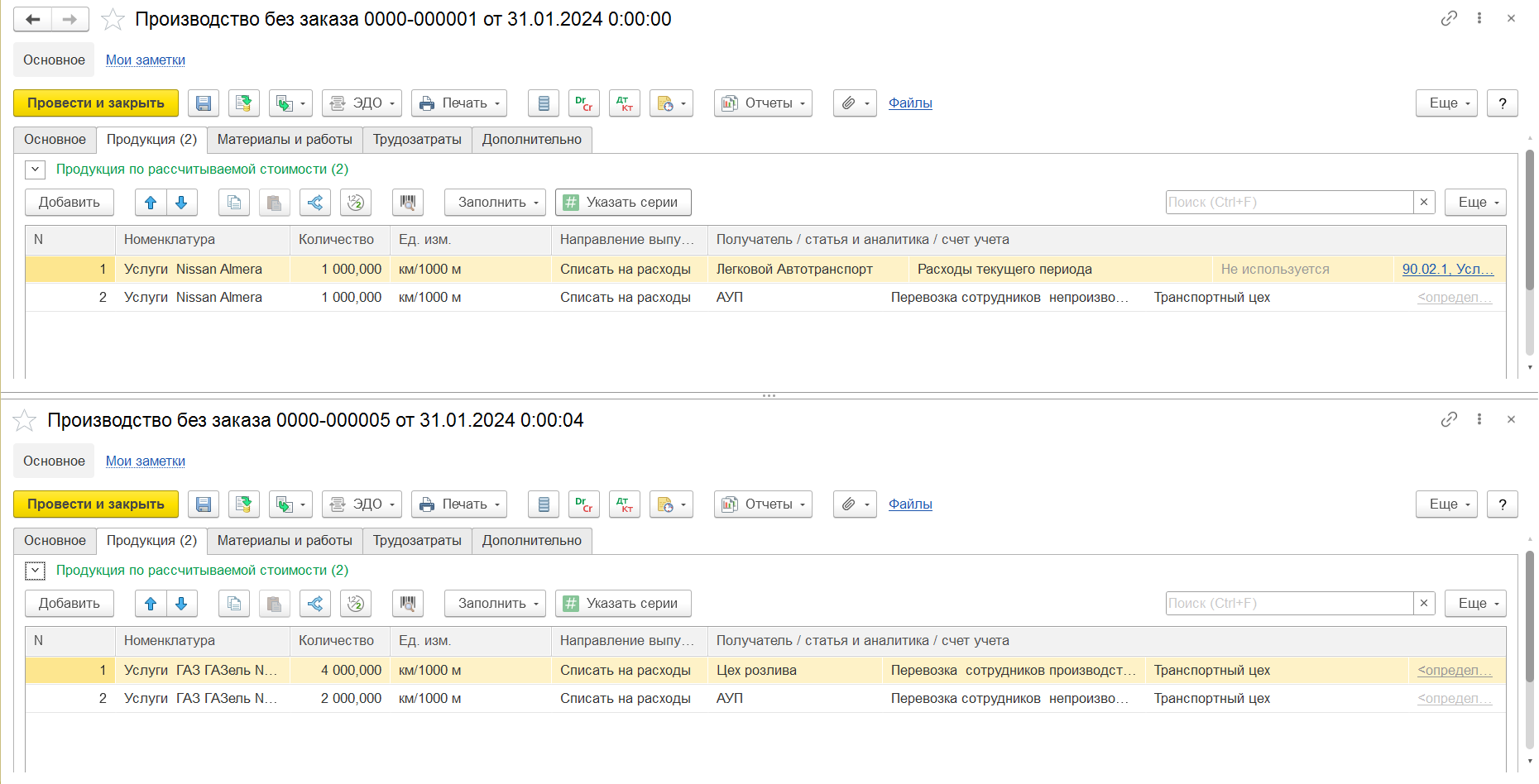Open Отчеты dropdown in document 0000-000005
1539x784 pixels.
pos(763,504)
